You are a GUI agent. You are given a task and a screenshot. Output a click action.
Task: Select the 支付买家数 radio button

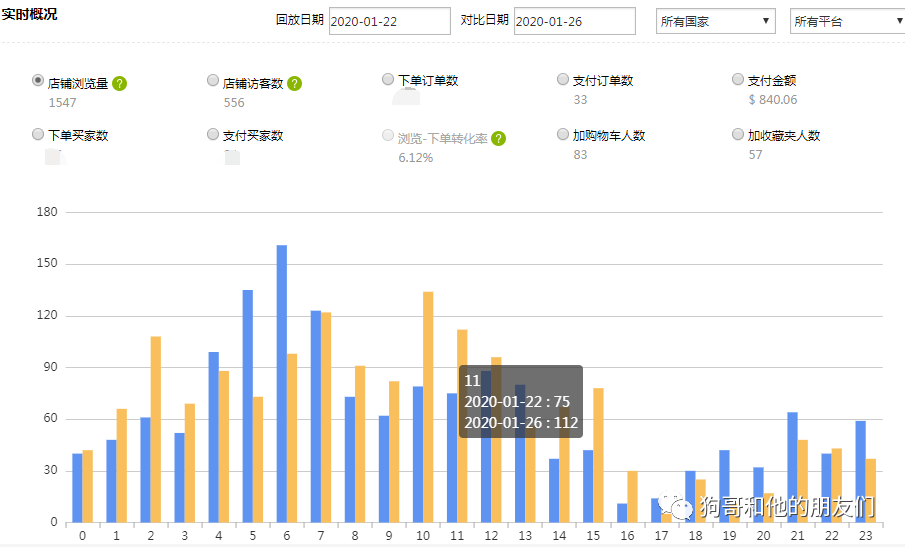(x=213, y=134)
